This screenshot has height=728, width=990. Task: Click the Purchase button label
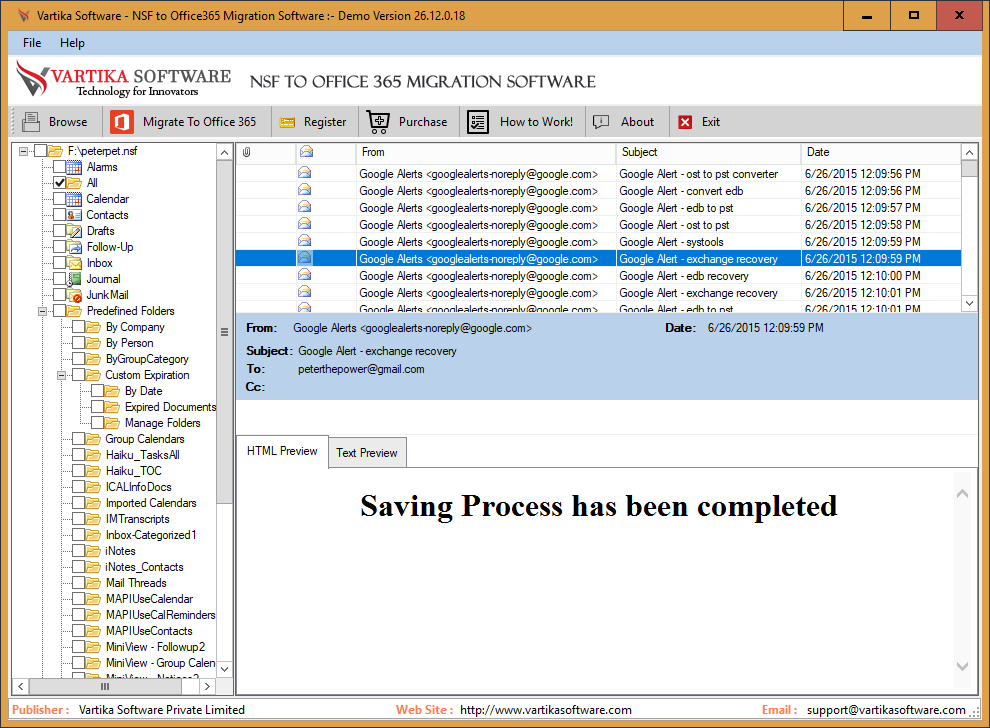pyautogui.click(x=423, y=122)
